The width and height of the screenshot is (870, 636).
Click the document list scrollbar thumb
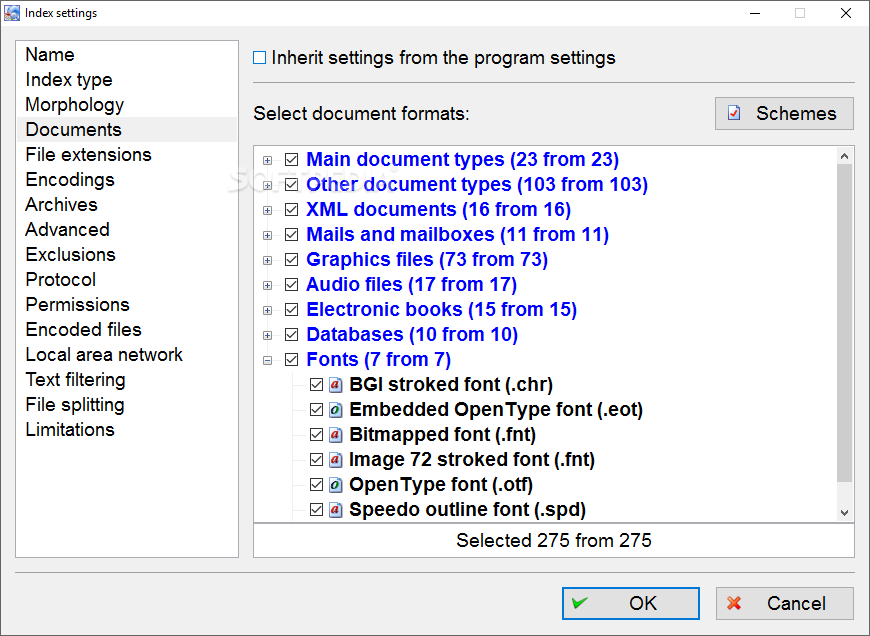(x=844, y=323)
